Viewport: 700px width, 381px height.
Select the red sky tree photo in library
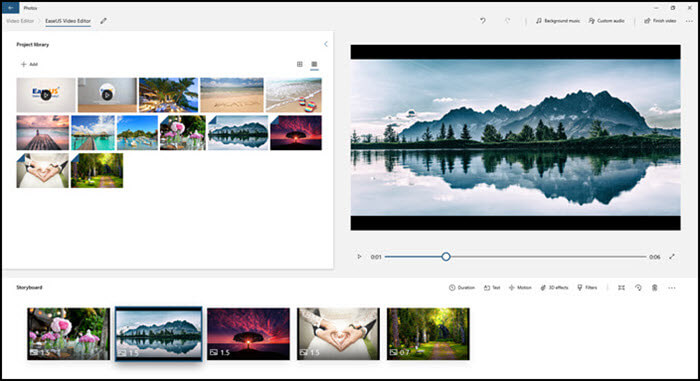pyautogui.click(x=296, y=133)
